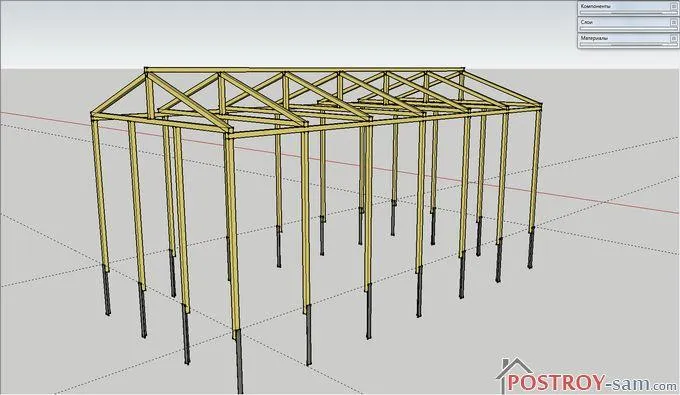
Task: Close the Слои panel with its corner button
Action: (x=675, y=23)
